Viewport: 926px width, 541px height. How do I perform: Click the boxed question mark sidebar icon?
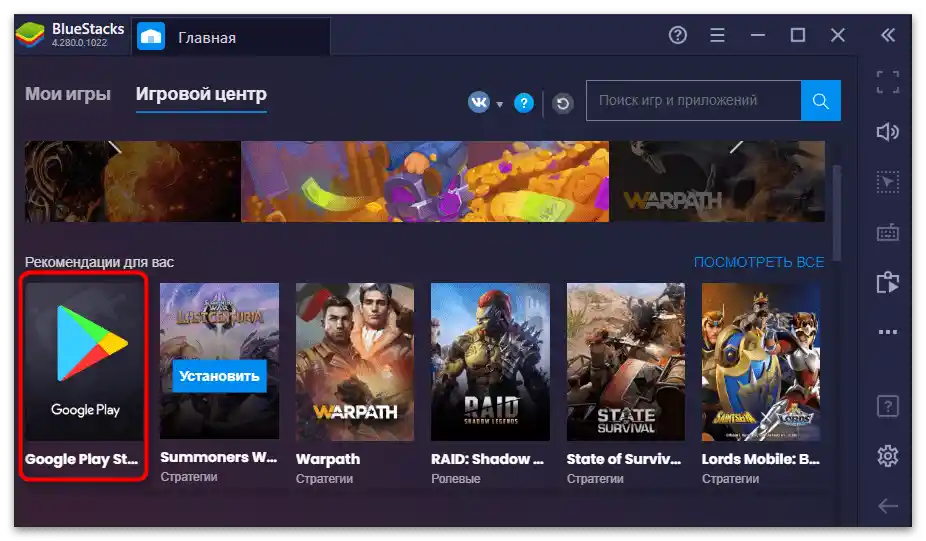point(888,406)
